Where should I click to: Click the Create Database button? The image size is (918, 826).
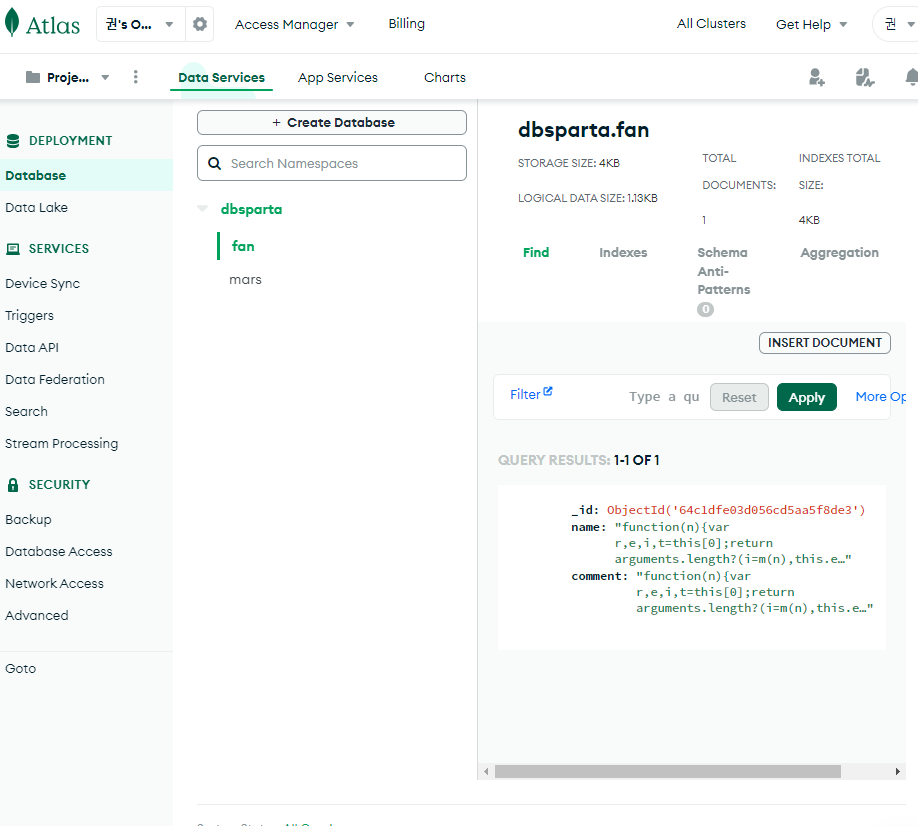[x=332, y=122]
